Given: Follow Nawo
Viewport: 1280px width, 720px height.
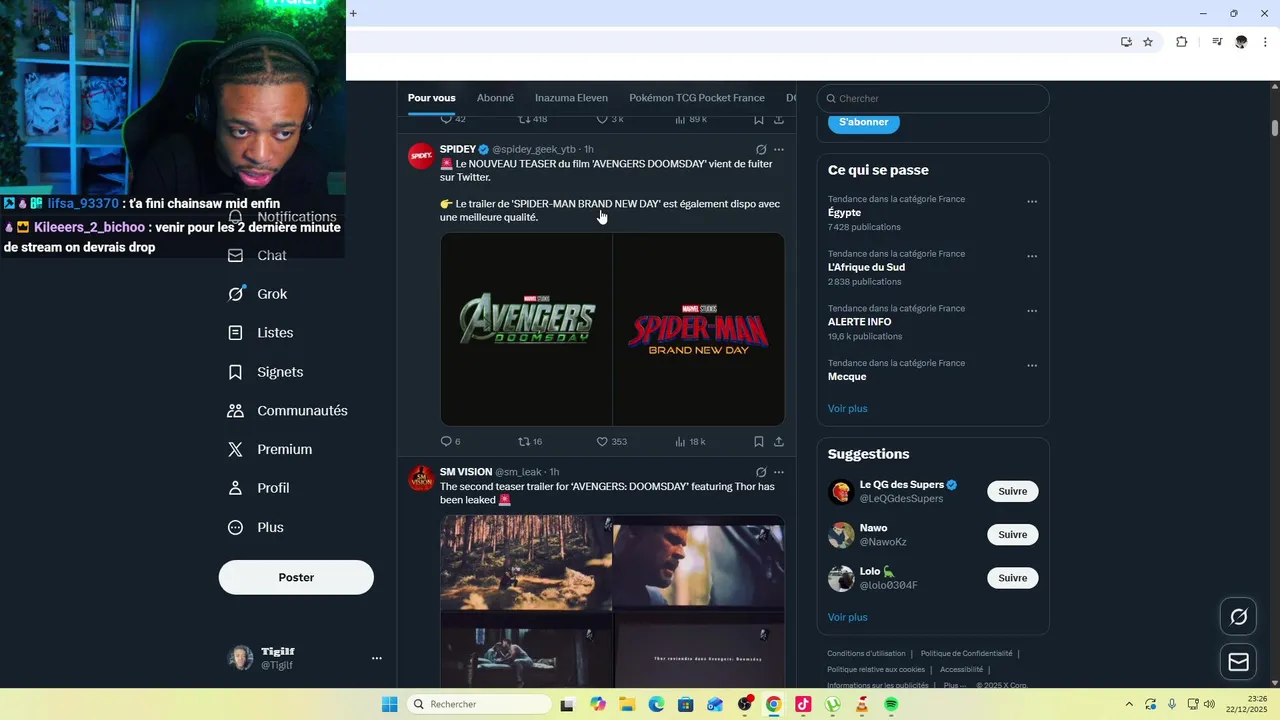Looking at the screenshot, I should tap(1012, 535).
